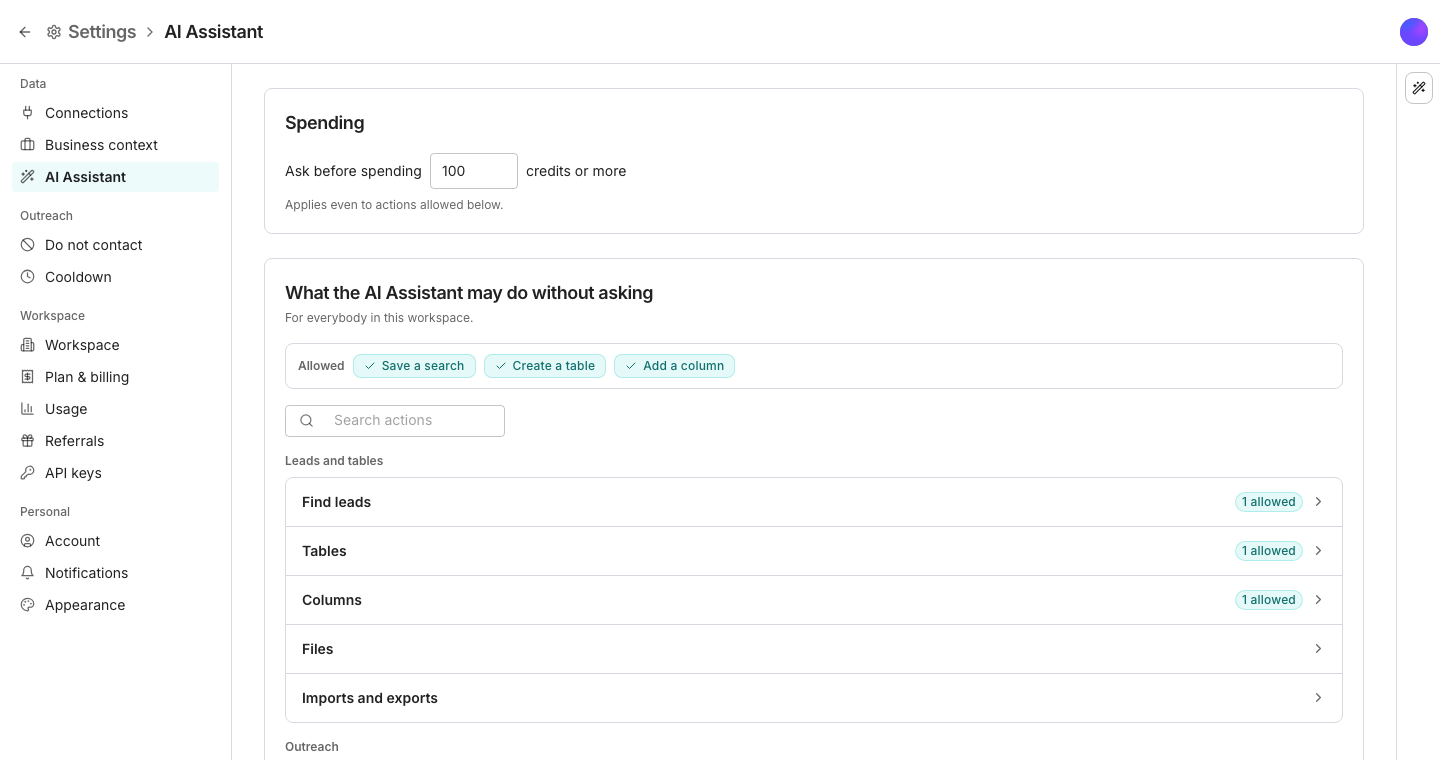
Task: Click the Appearance palette icon
Action: click(x=28, y=605)
